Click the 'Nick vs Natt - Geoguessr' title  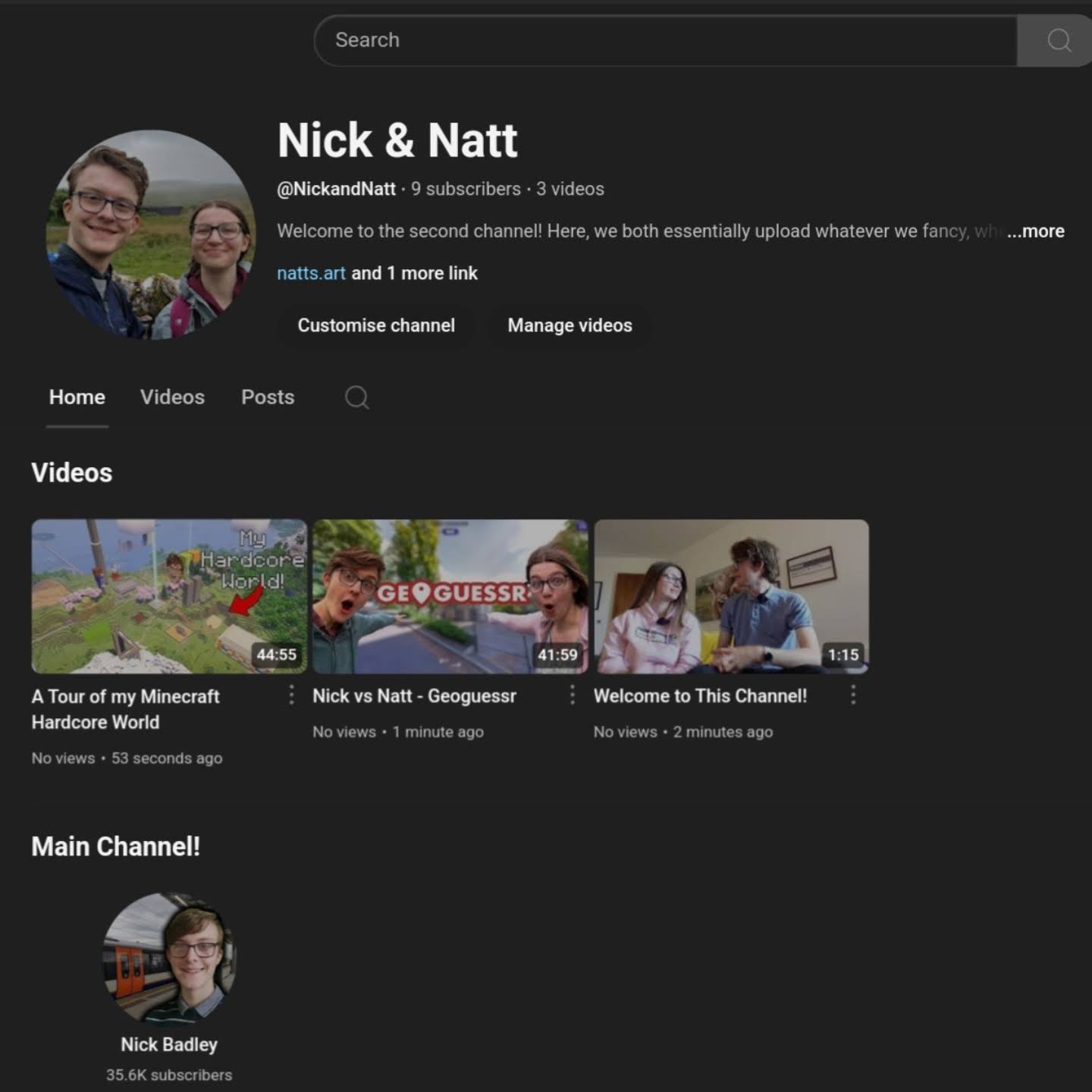tap(414, 696)
